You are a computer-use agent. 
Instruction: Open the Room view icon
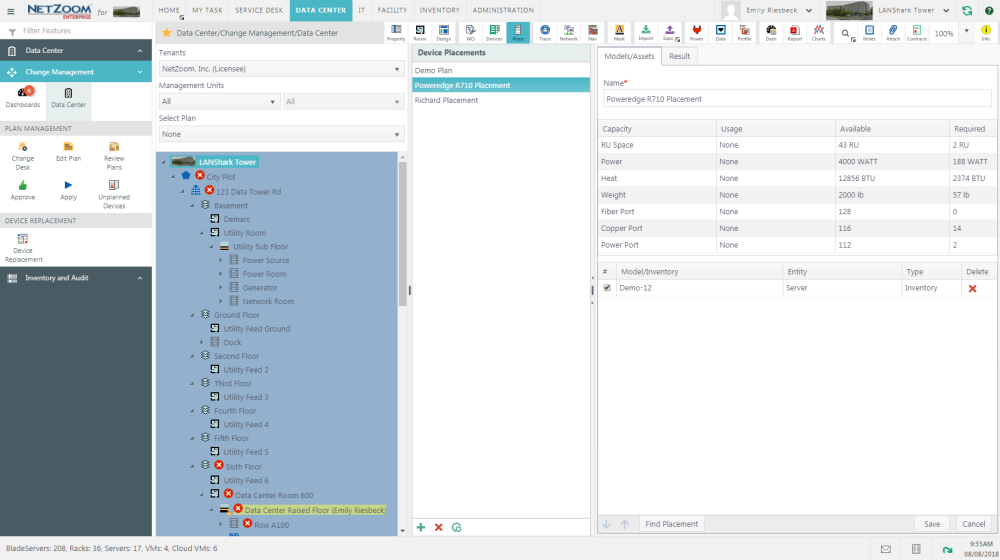click(420, 33)
